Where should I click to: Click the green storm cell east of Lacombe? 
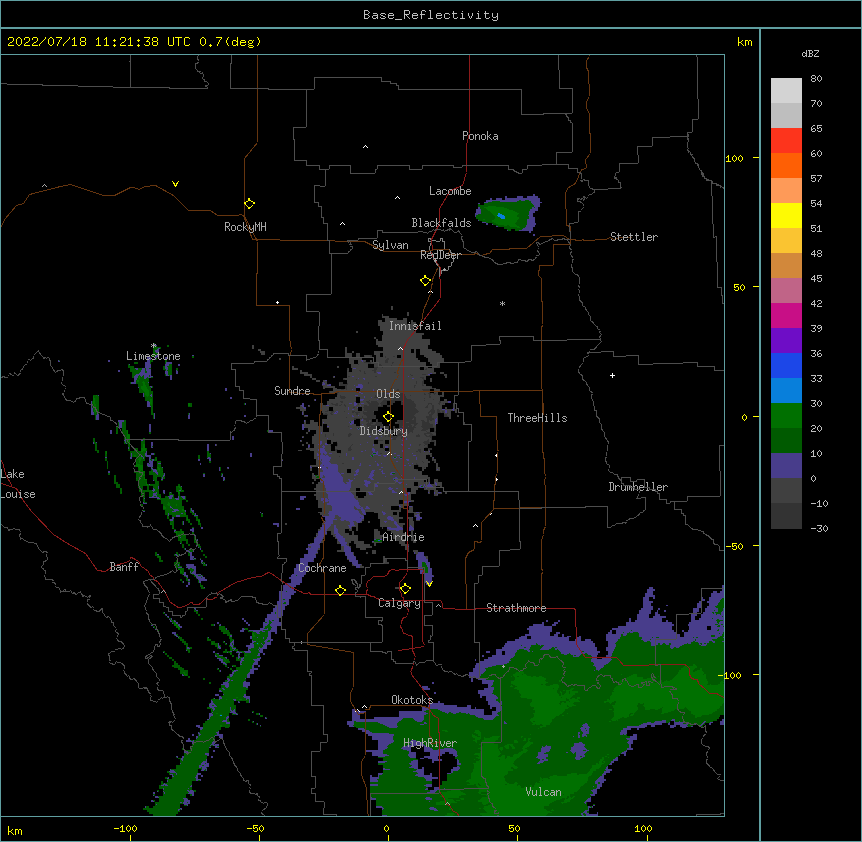tap(507, 214)
